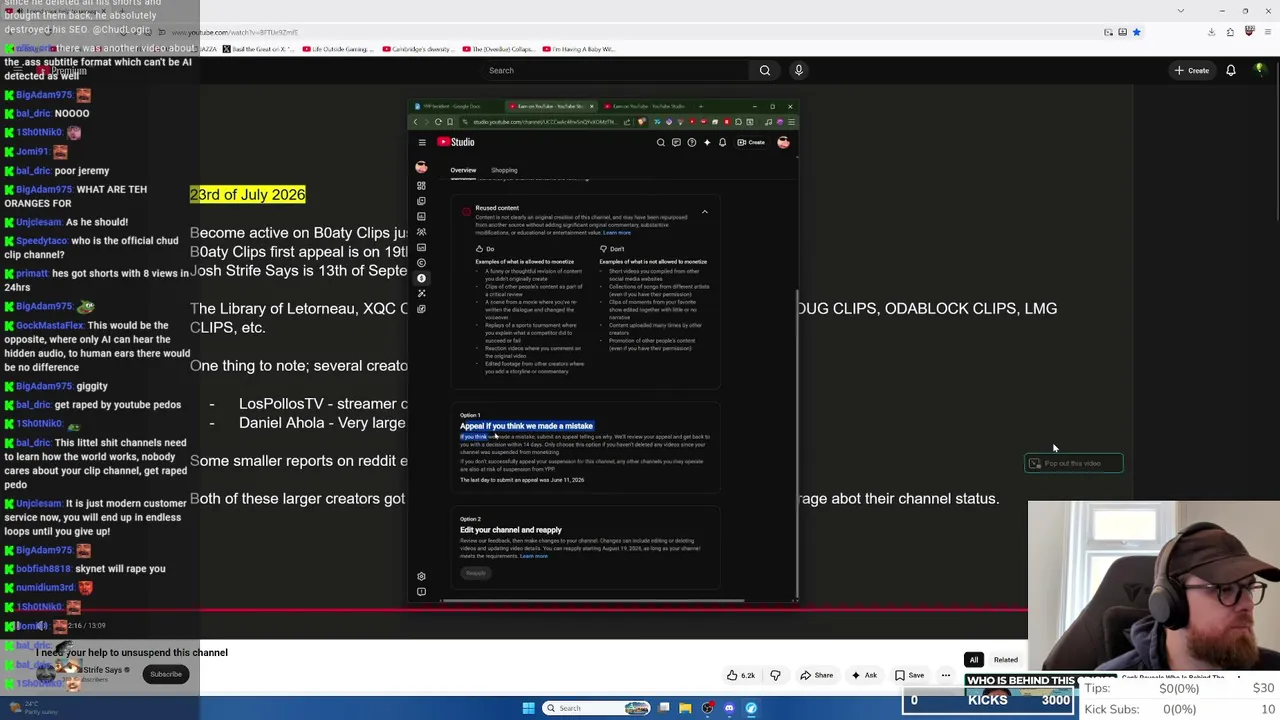
Task: Click the bookmark star in address bar
Action: pyautogui.click(x=1136, y=32)
